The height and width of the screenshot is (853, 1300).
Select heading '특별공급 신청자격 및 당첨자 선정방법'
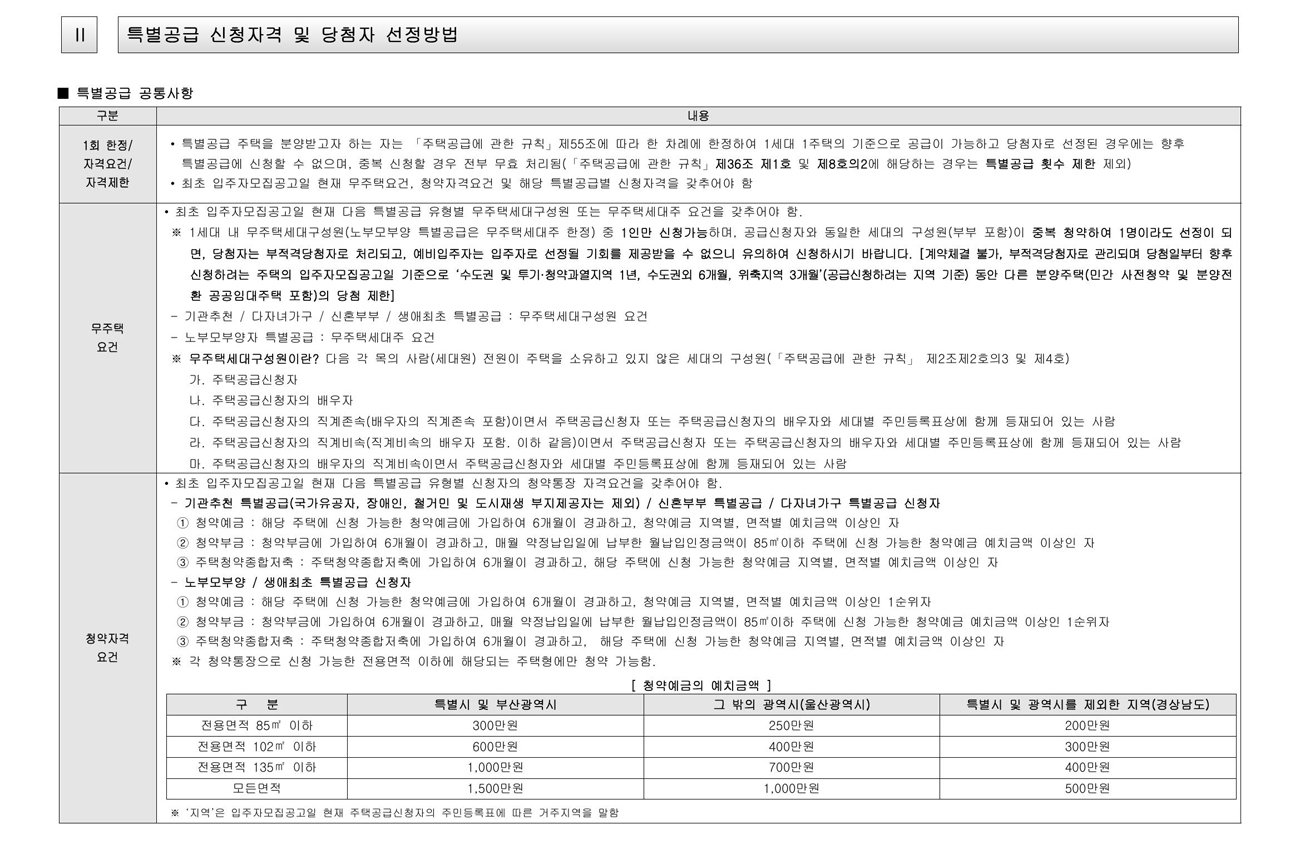[292, 35]
